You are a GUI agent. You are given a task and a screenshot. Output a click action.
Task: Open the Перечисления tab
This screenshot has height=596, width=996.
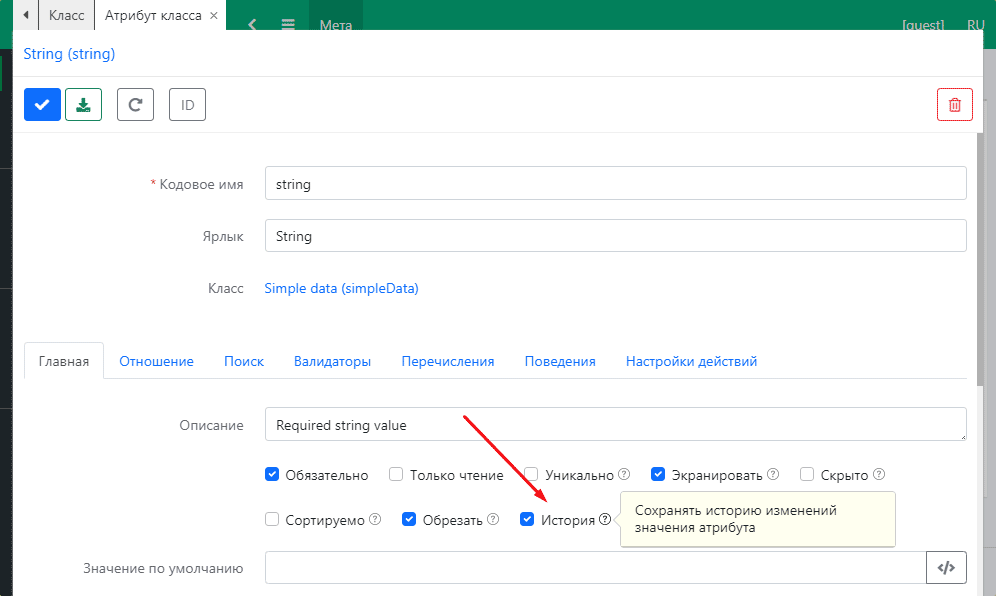click(x=448, y=362)
